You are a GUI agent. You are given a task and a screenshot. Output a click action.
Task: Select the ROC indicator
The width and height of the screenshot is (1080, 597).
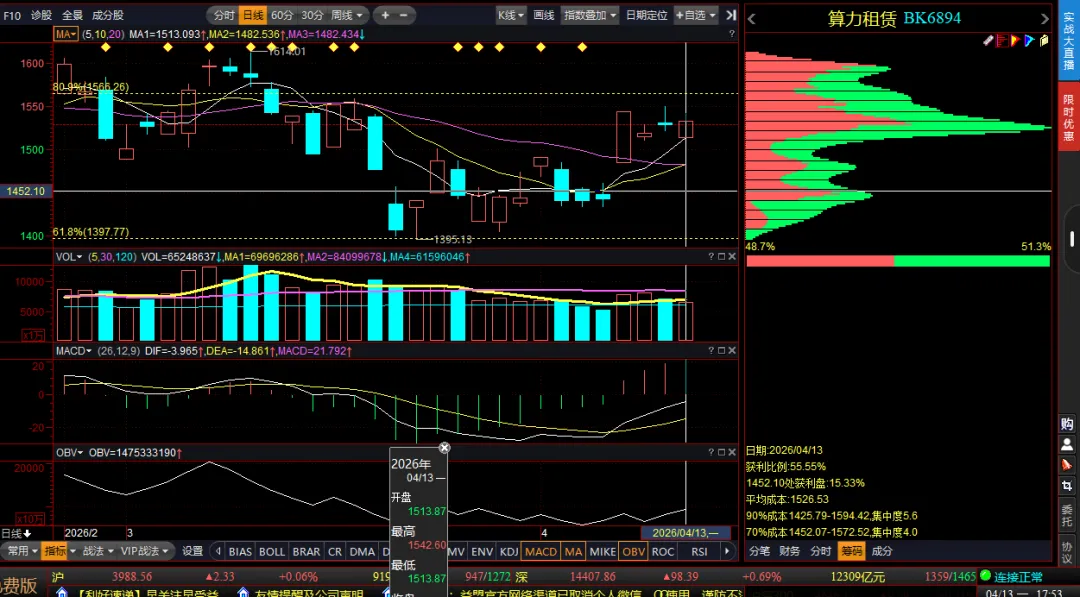coord(663,552)
